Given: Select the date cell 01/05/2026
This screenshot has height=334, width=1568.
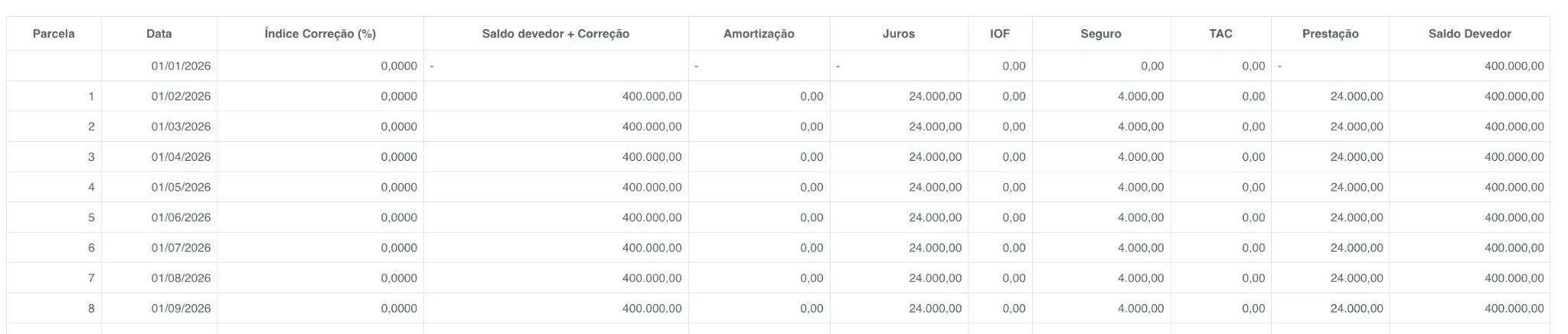Looking at the screenshot, I should pos(181,188).
